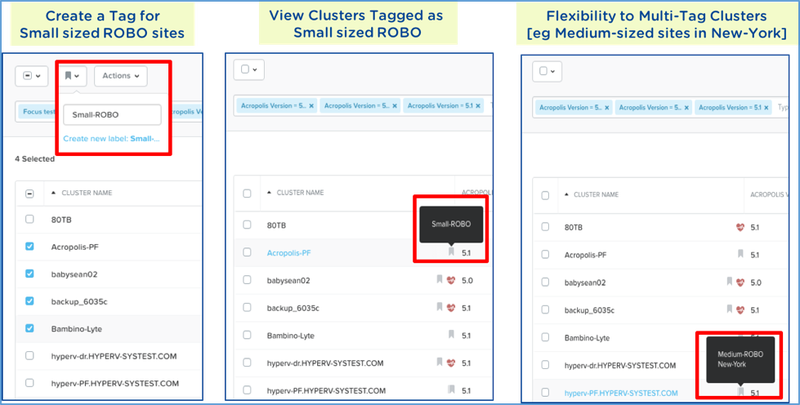Click hyperv-PF row's bookmark icon in middle panel
The height and width of the screenshot is (405, 800).
451,390
